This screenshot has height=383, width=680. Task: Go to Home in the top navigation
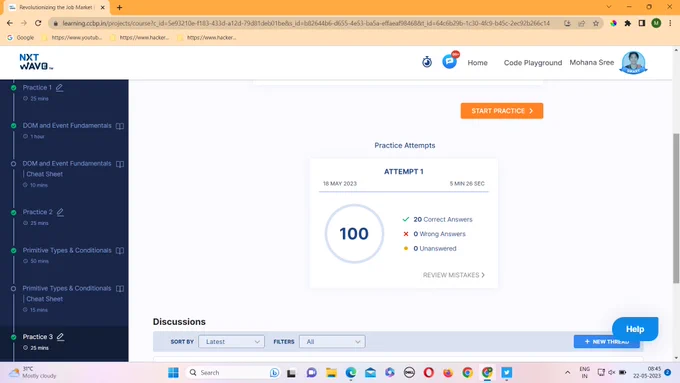[477, 63]
